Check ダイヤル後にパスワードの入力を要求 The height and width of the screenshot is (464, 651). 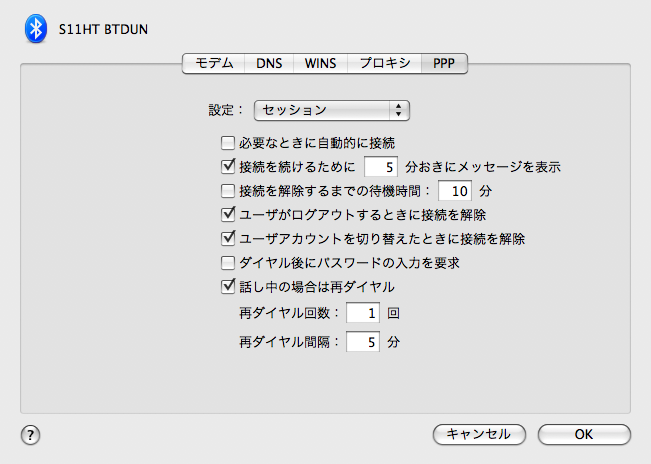click(227, 263)
